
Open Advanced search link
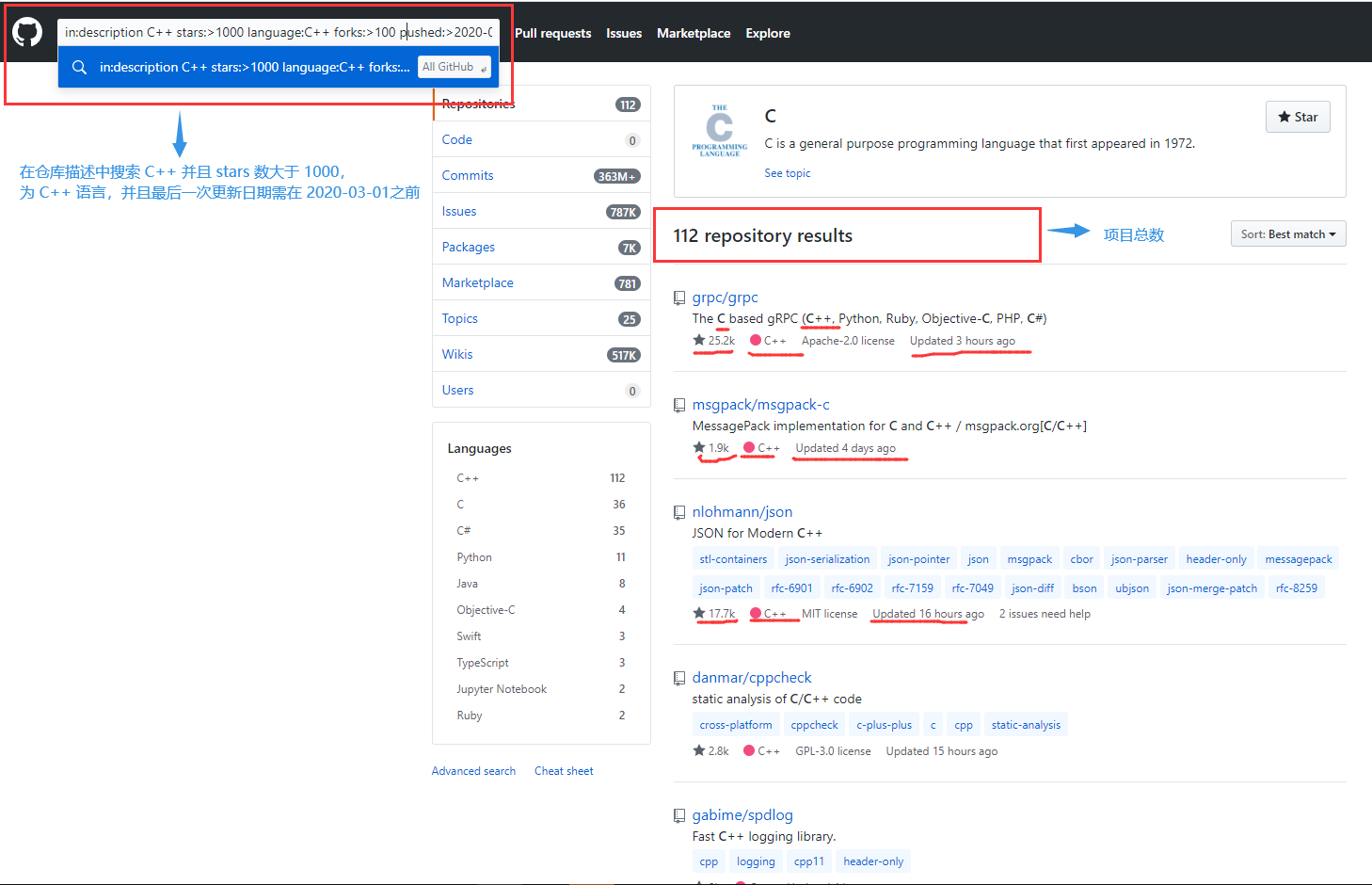473,771
